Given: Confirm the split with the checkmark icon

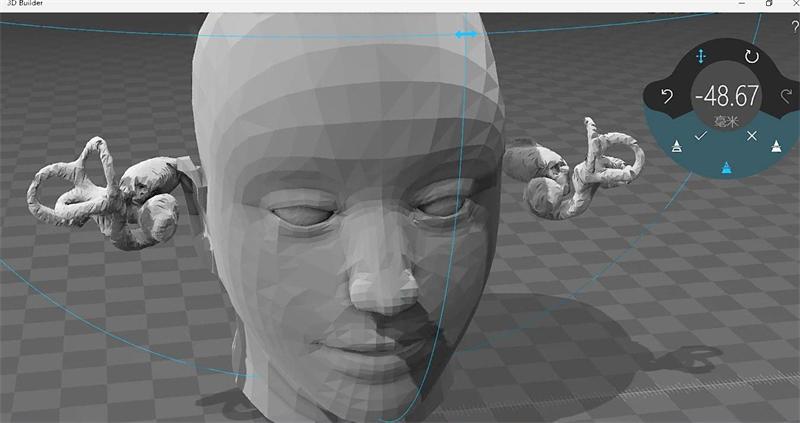Looking at the screenshot, I should pos(701,136).
